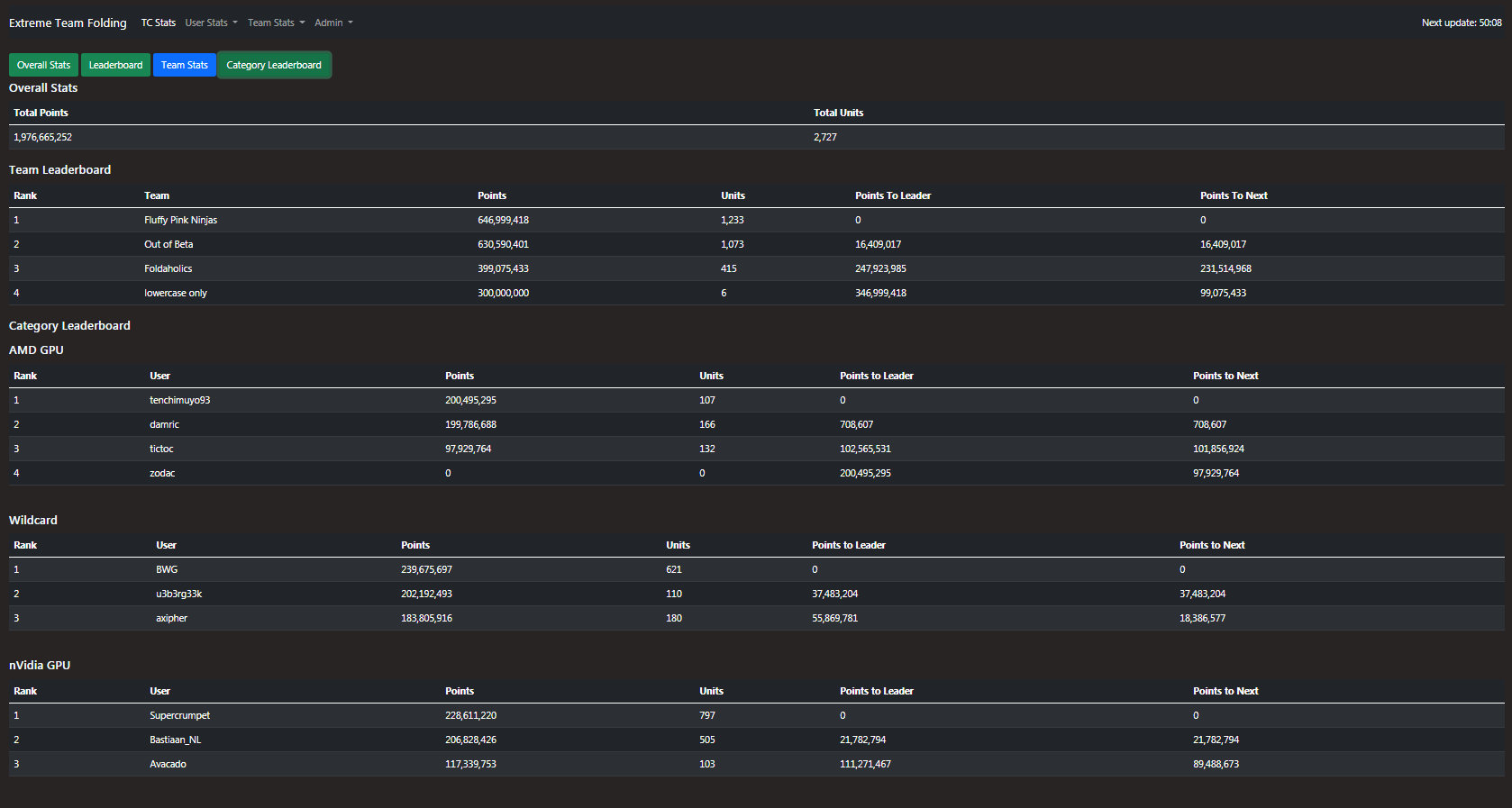Select total units value 2,727
Viewport: 1512px width, 808px height.
tap(825, 137)
